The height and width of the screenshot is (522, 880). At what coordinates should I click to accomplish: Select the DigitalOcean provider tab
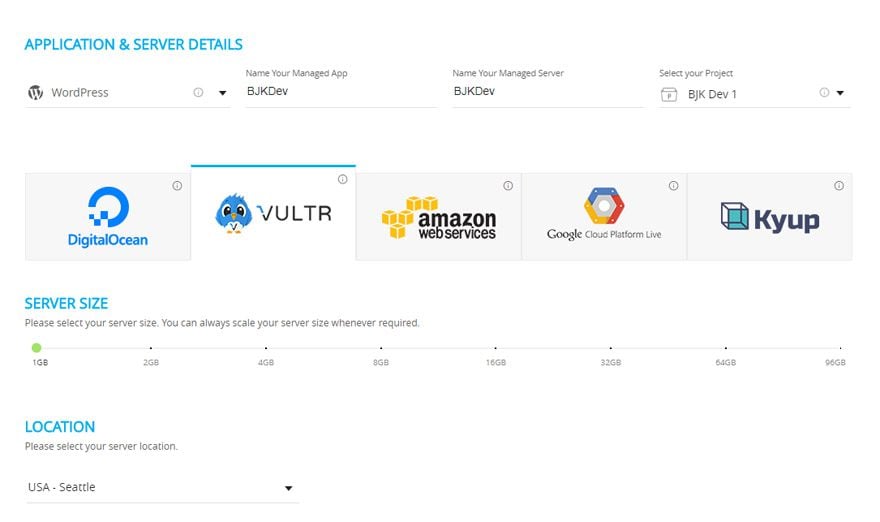108,217
